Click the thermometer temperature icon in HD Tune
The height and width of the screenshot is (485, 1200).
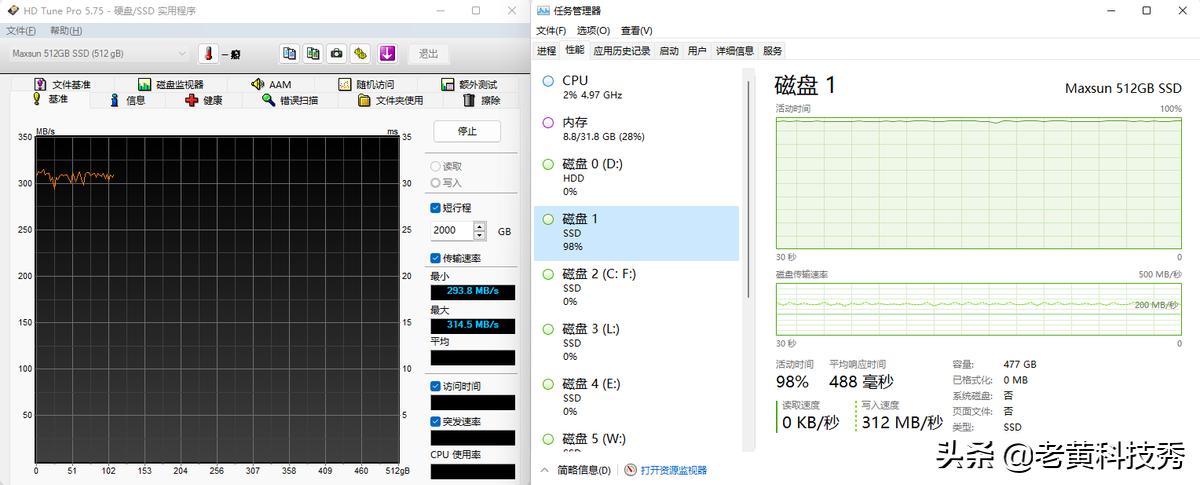[209, 53]
